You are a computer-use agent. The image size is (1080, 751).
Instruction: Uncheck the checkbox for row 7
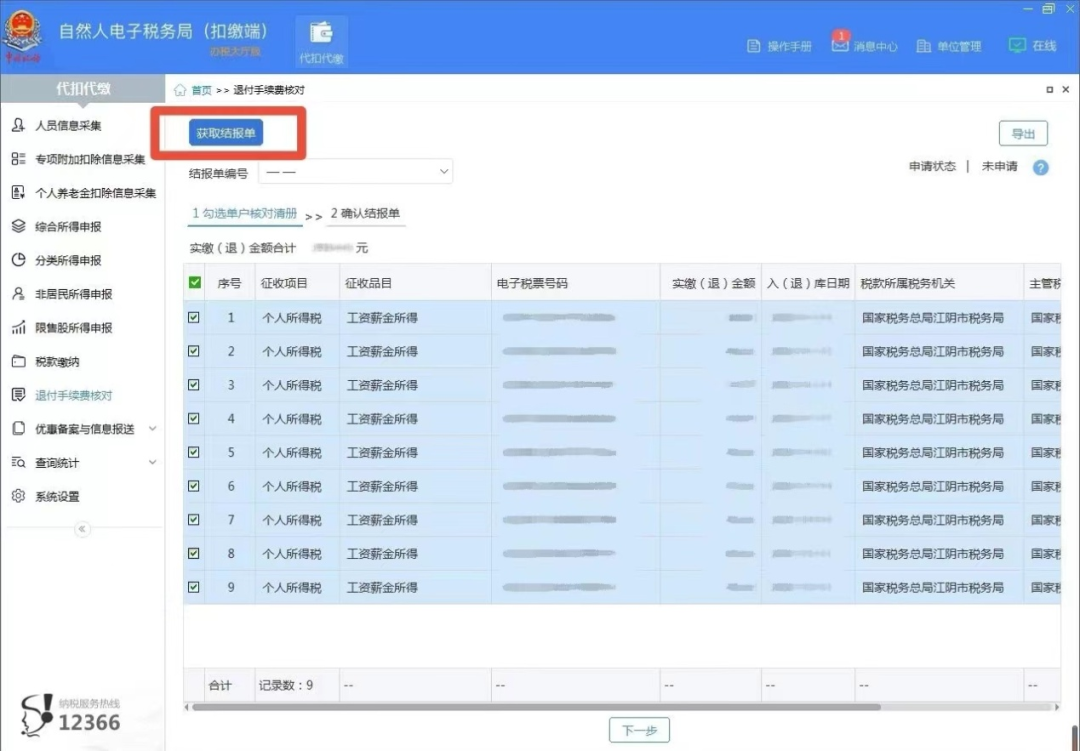click(x=194, y=520)
